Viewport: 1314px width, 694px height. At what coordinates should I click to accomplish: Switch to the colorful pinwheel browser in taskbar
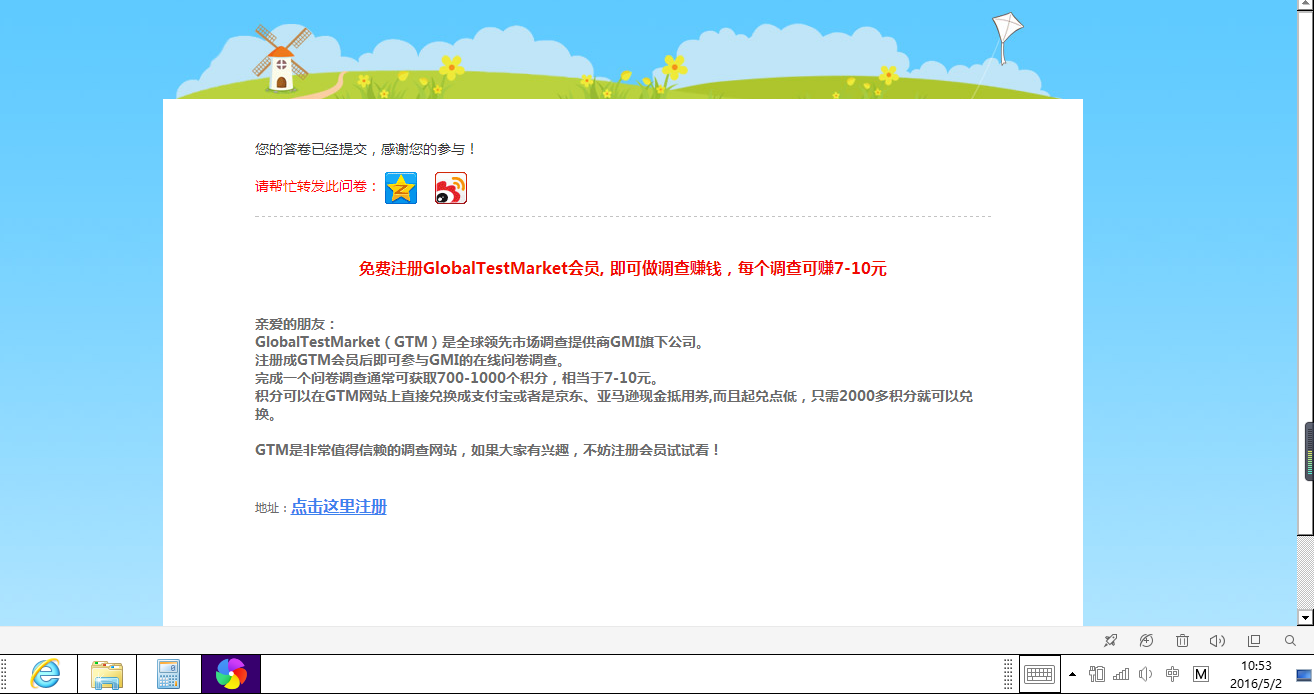[231, 674]
